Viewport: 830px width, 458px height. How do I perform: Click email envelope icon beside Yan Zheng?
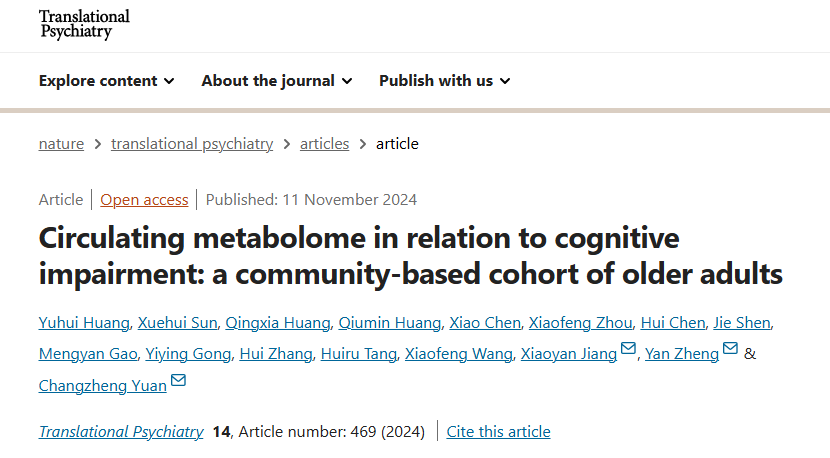[730, 349]
